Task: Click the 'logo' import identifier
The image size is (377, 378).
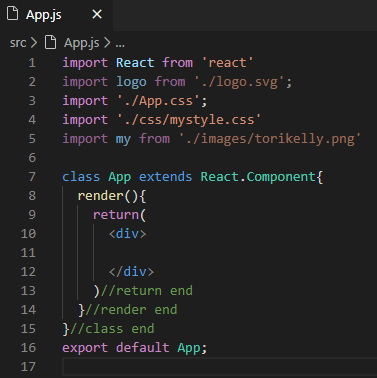Action: (x=131, y=82)
